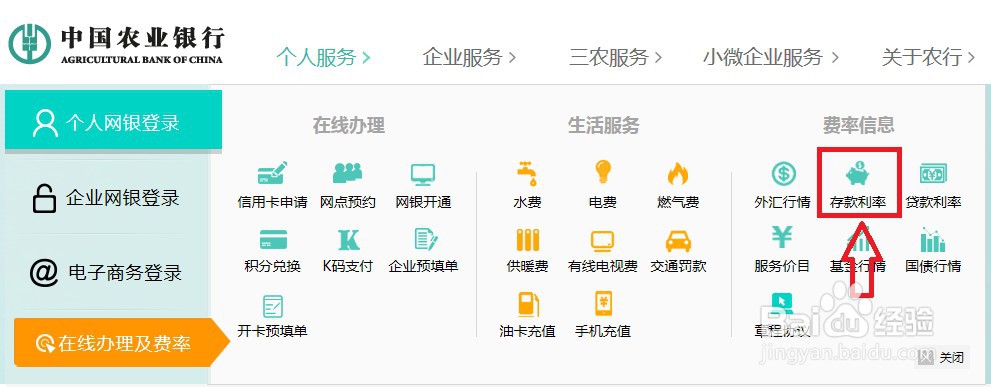
Task: Open the 小微企业服务 navigation menu
Action: click(x=771, y=58)
